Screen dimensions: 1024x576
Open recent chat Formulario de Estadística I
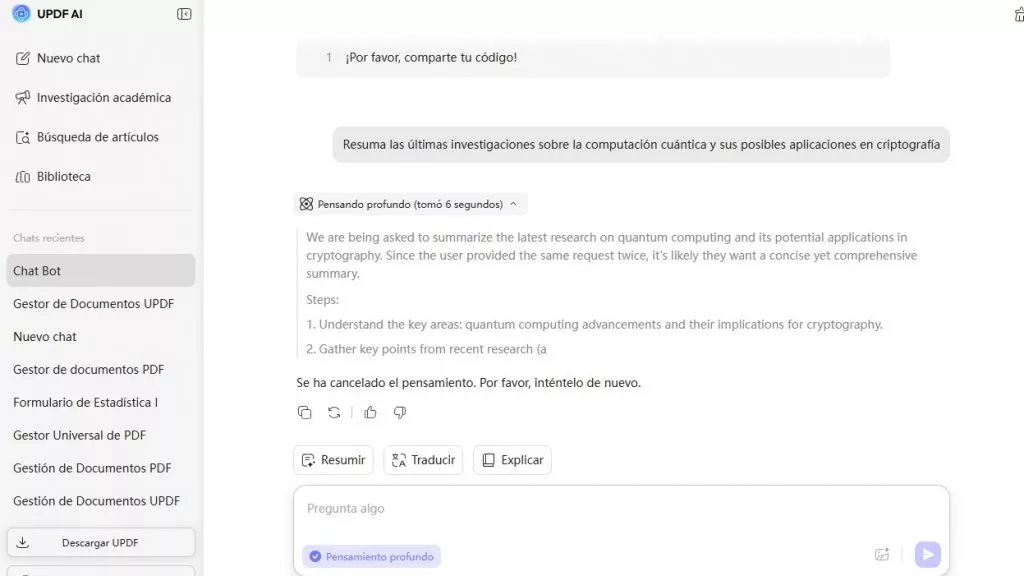[86, 402]
